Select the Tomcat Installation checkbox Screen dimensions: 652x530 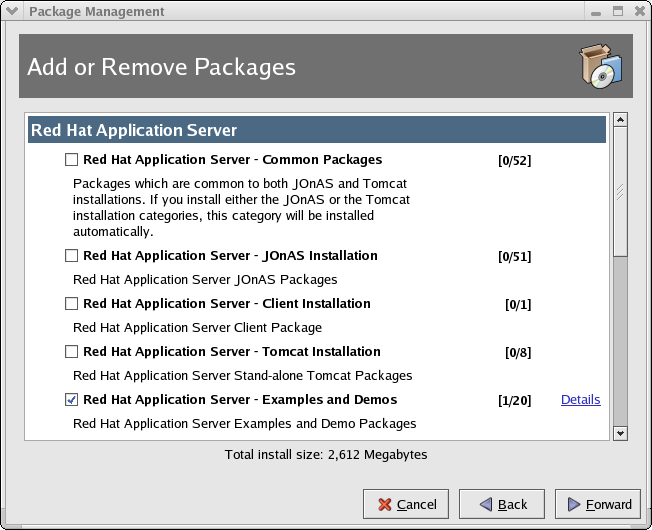[71, 351]
